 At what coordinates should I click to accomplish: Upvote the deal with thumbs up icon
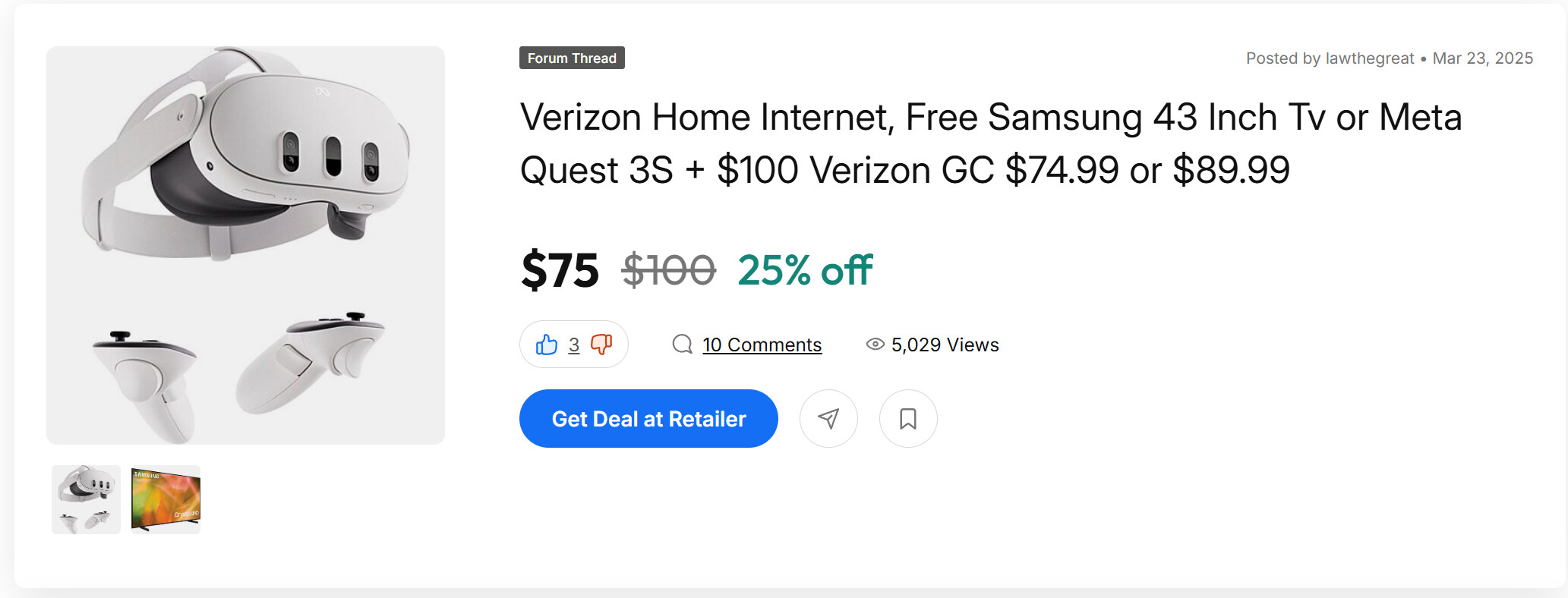pyautogui.click(x=547, y=345)
